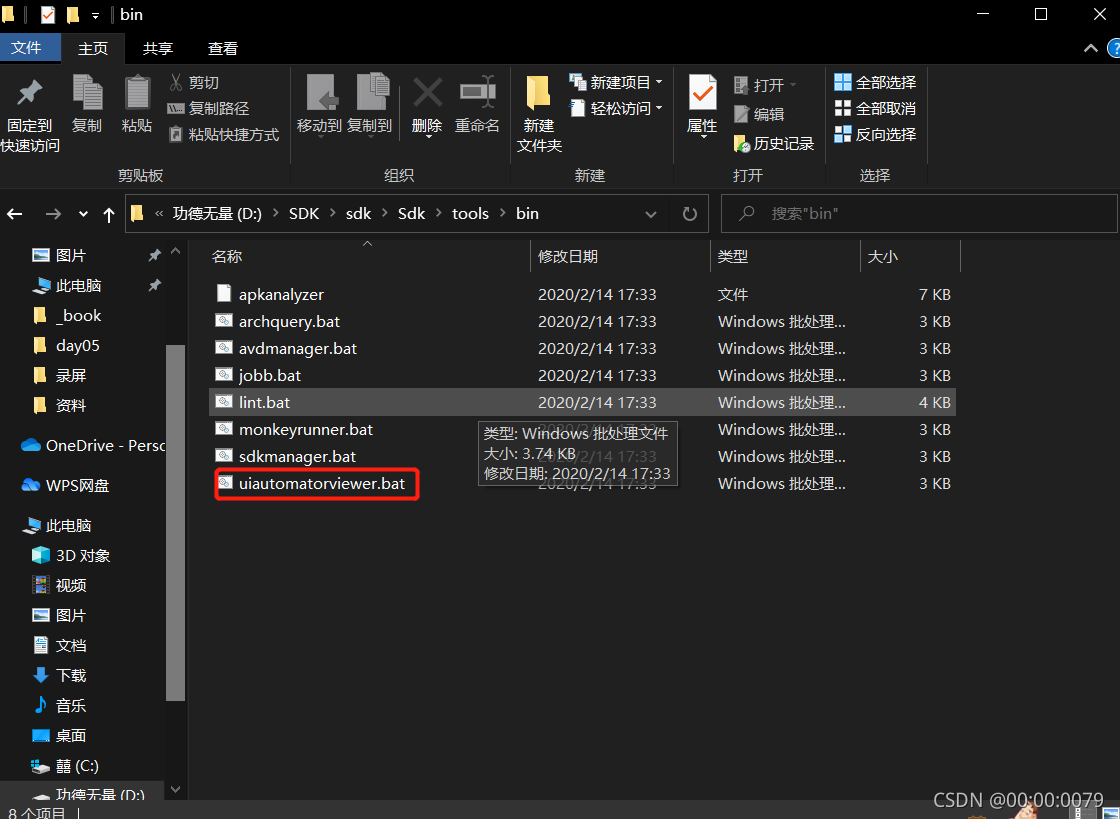The height and width of the screenshot is (819, 1120).
Task: Click the Copy ribbon icon
Action: coord(87,105)
